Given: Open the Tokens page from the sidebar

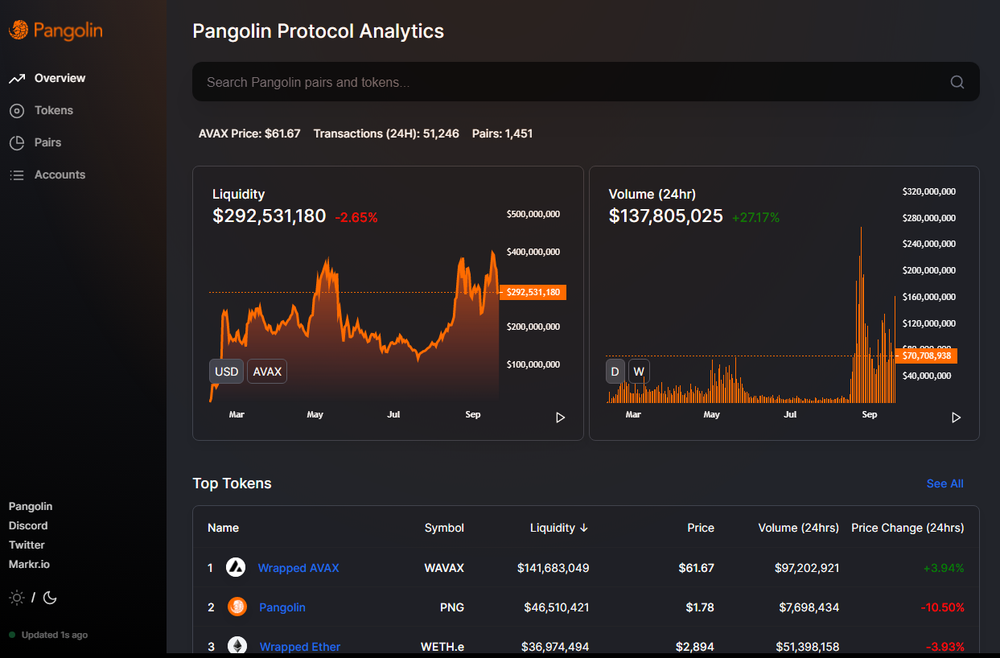Looking at the screenshot, I should tap(54, 110).
